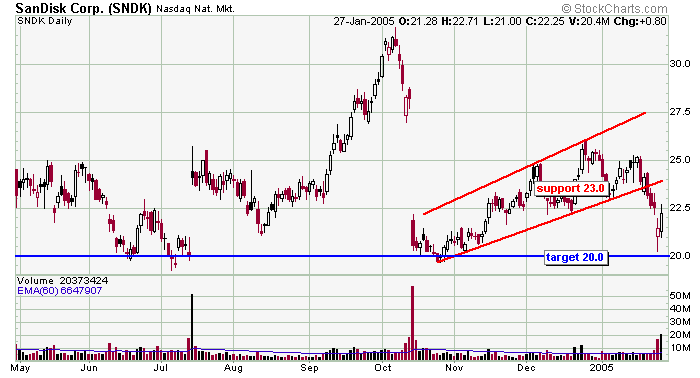Click the 30.0 price axis label
The image size is (700, 378).
[x=680, y=64]
